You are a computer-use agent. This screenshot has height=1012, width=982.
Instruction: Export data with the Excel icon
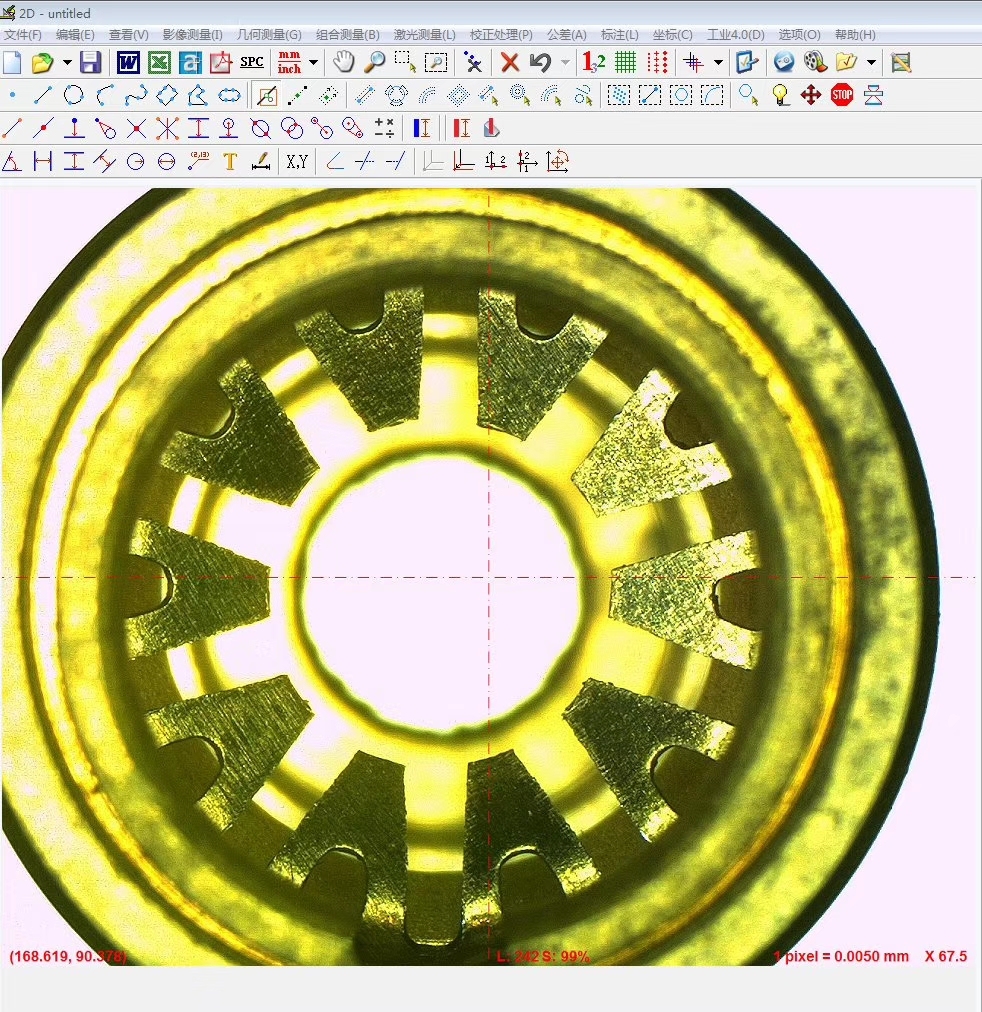[159, 63]
